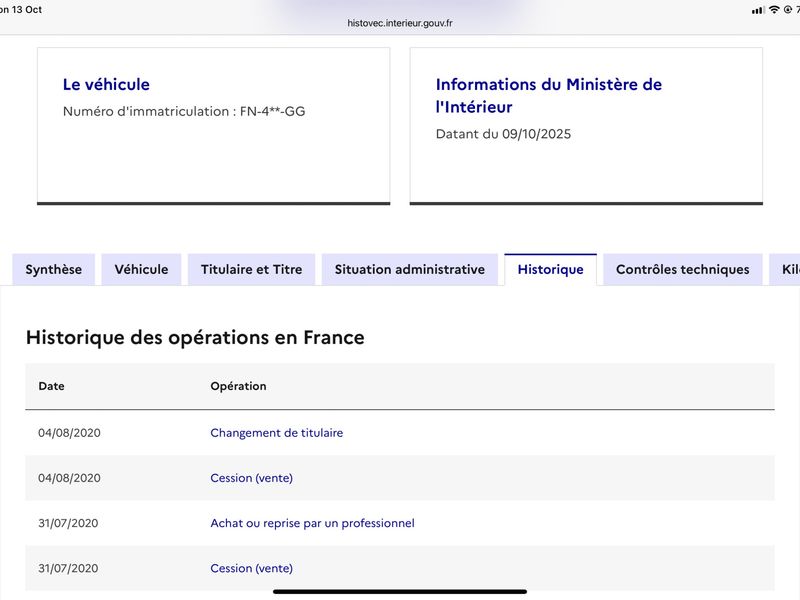Open the Titulaire et Titre tab
The image size is (800, 600).
point(252,269)
